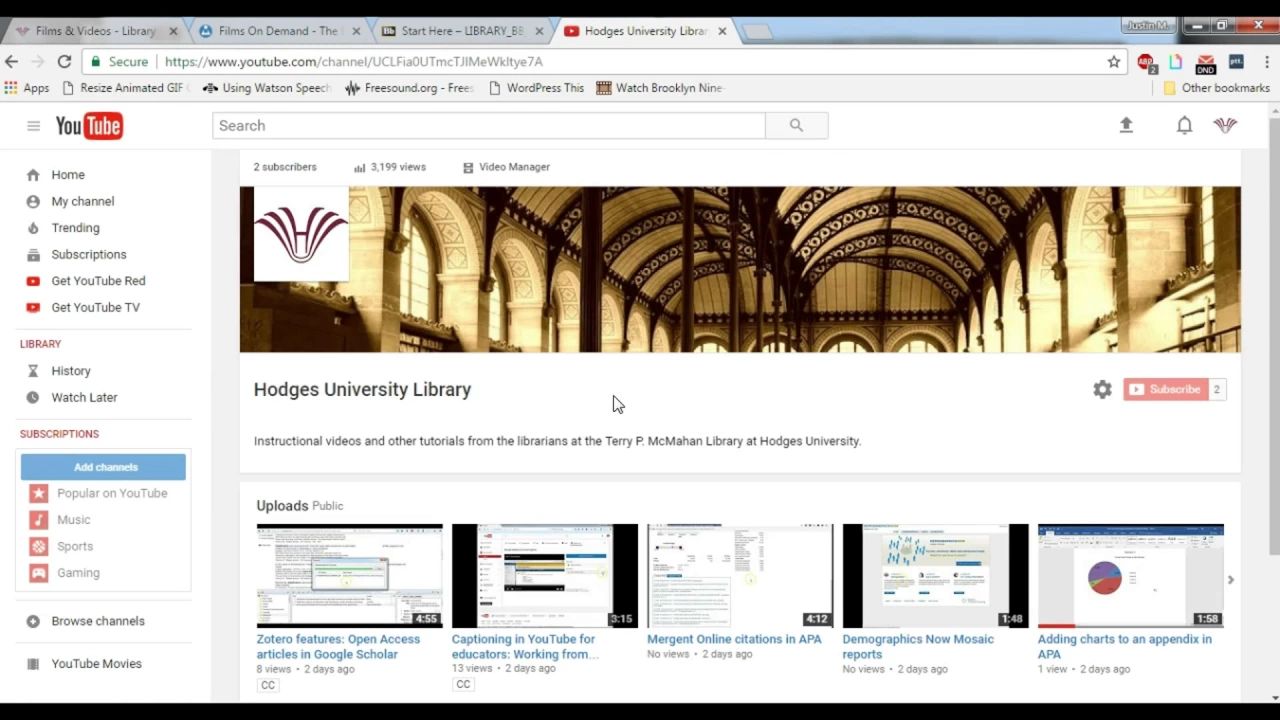
Task: Open the Chrome three-dot menu
Action: tap(1266, 62)
